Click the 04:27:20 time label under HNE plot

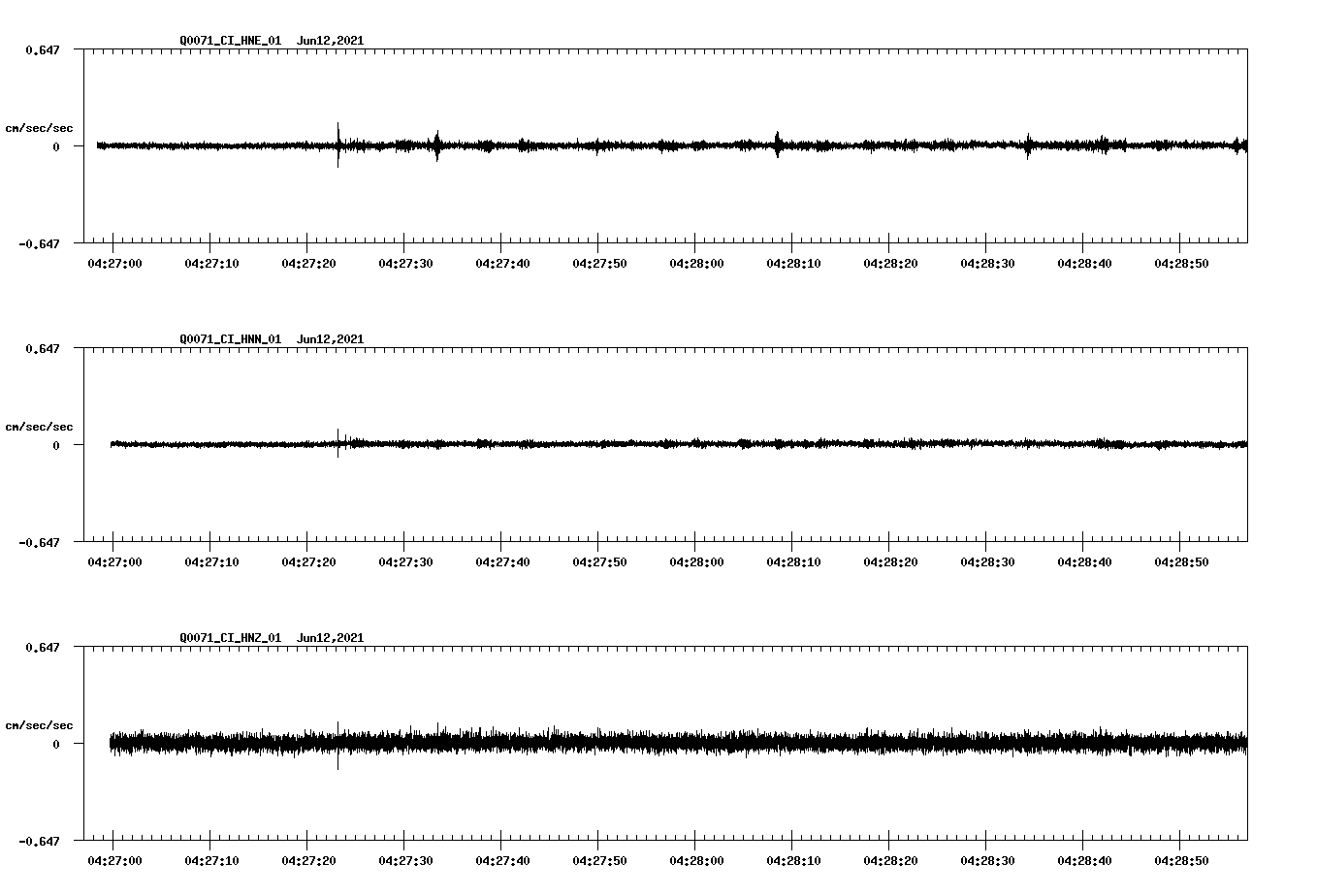[x=308, y=264]
